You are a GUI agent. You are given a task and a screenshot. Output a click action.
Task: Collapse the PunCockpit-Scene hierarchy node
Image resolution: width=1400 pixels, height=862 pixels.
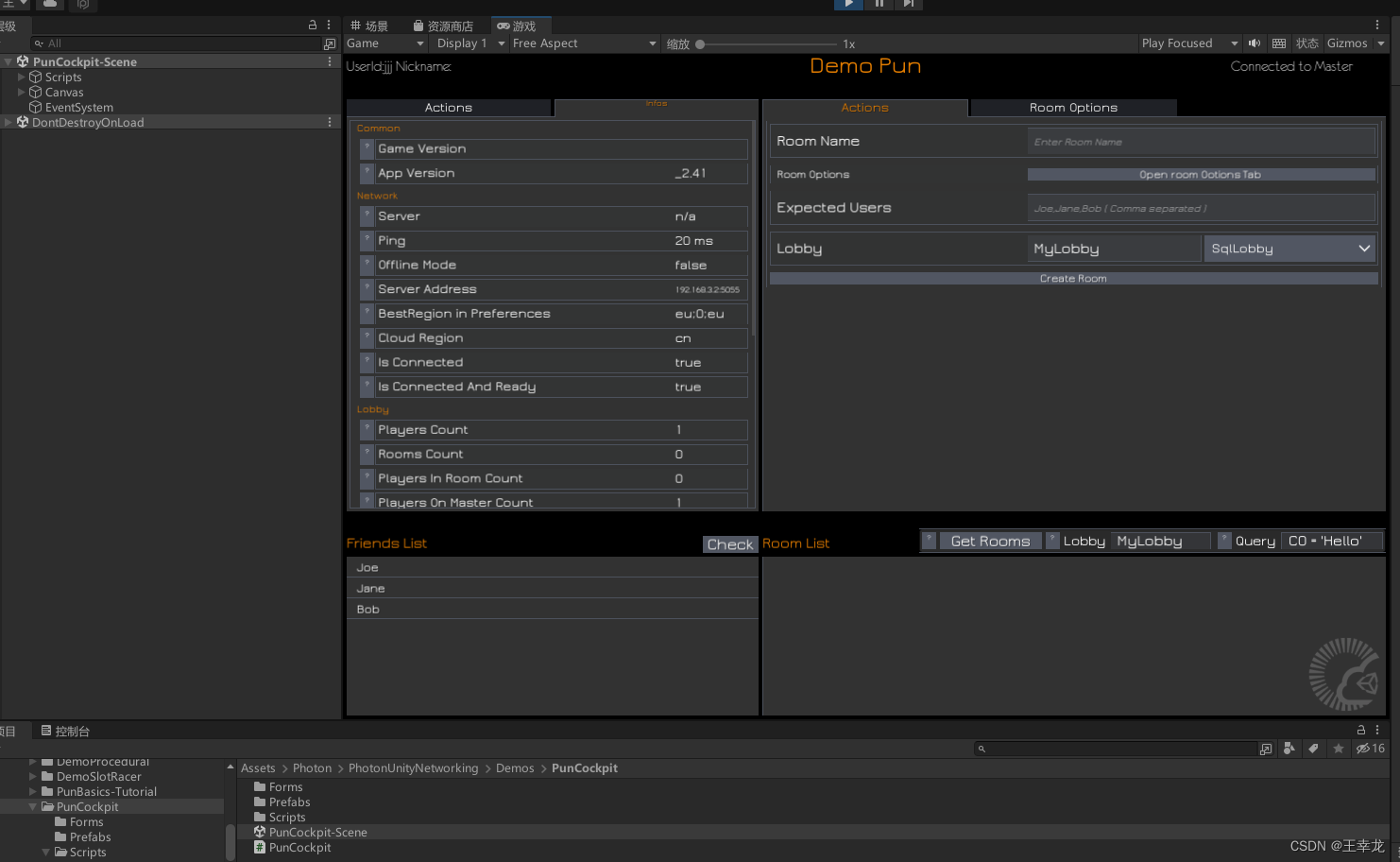(9, 61)
